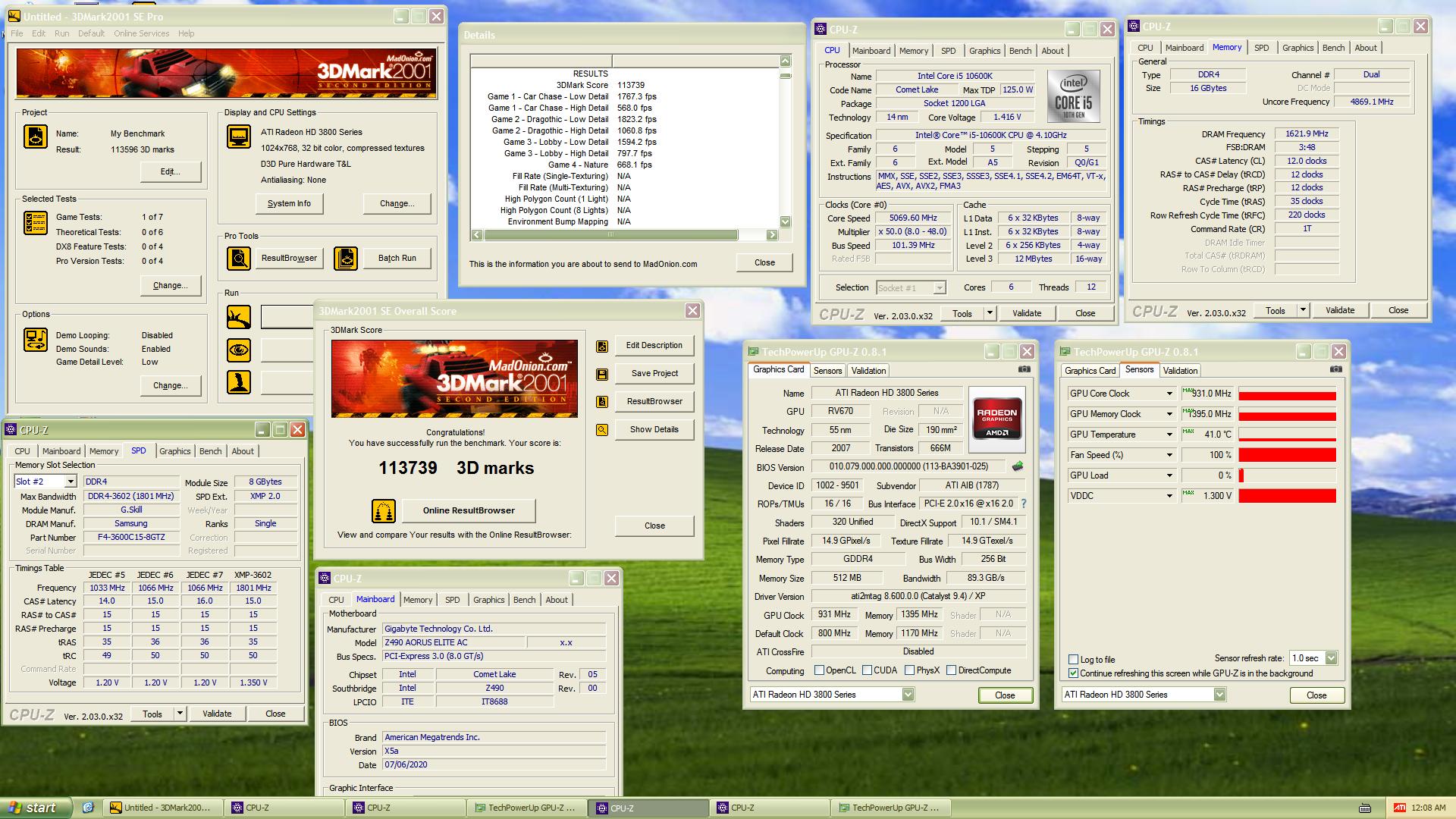
Task: Open Online Services menu in 3DMark2001
Action: click(x=142, y=33)
